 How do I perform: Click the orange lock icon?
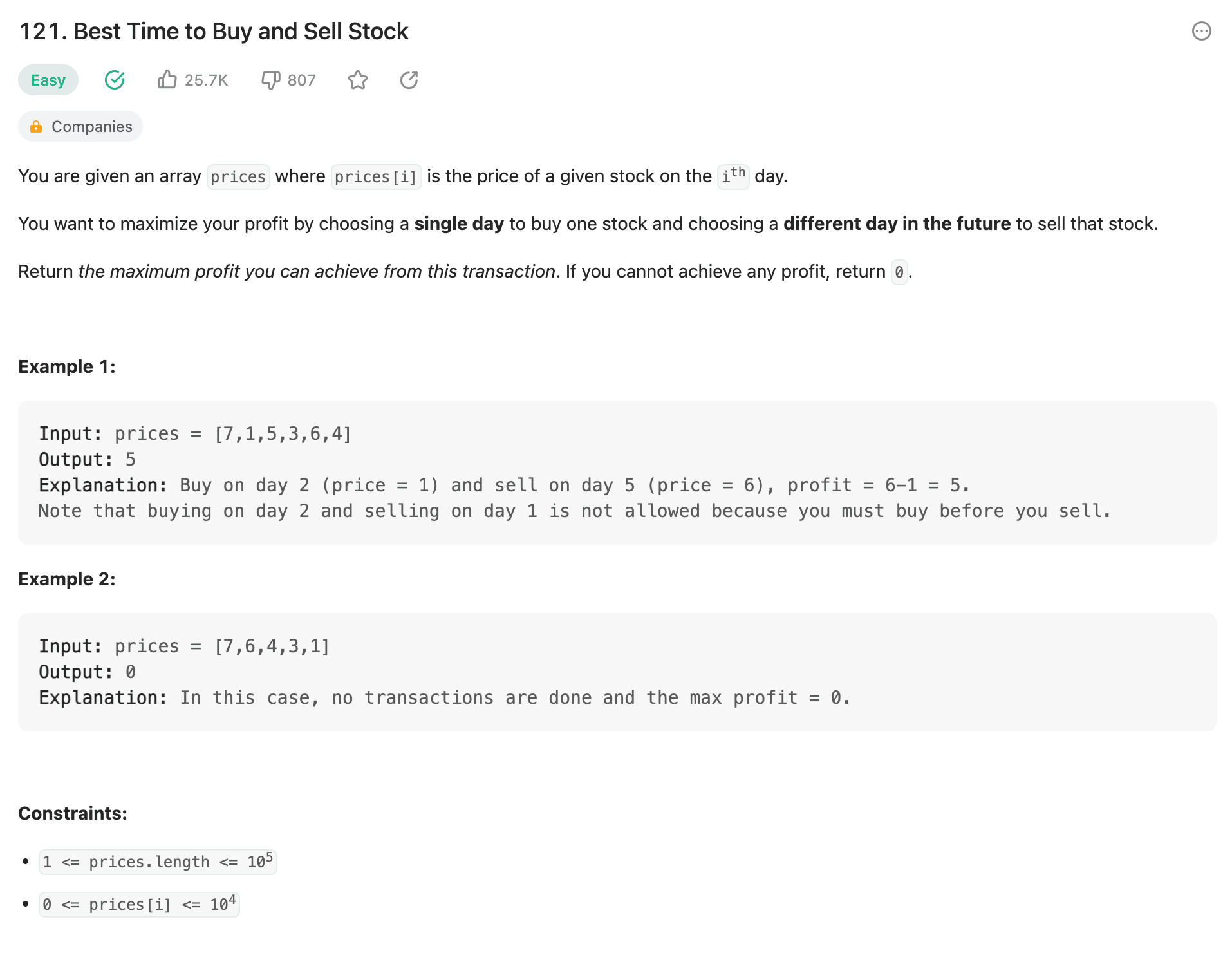click(36, 127)
